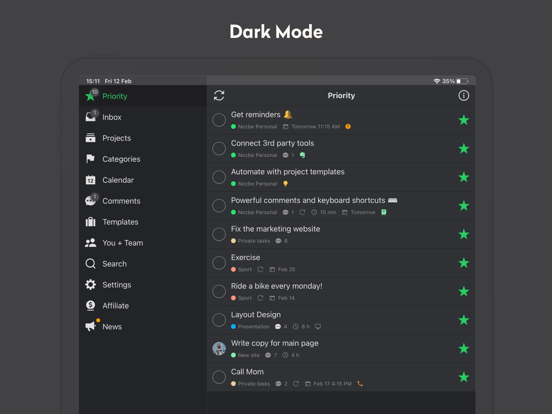Screen dimensions: 552x414
Task: Click phone icon on 'Call Mom' task
Action: pos(360,384)
